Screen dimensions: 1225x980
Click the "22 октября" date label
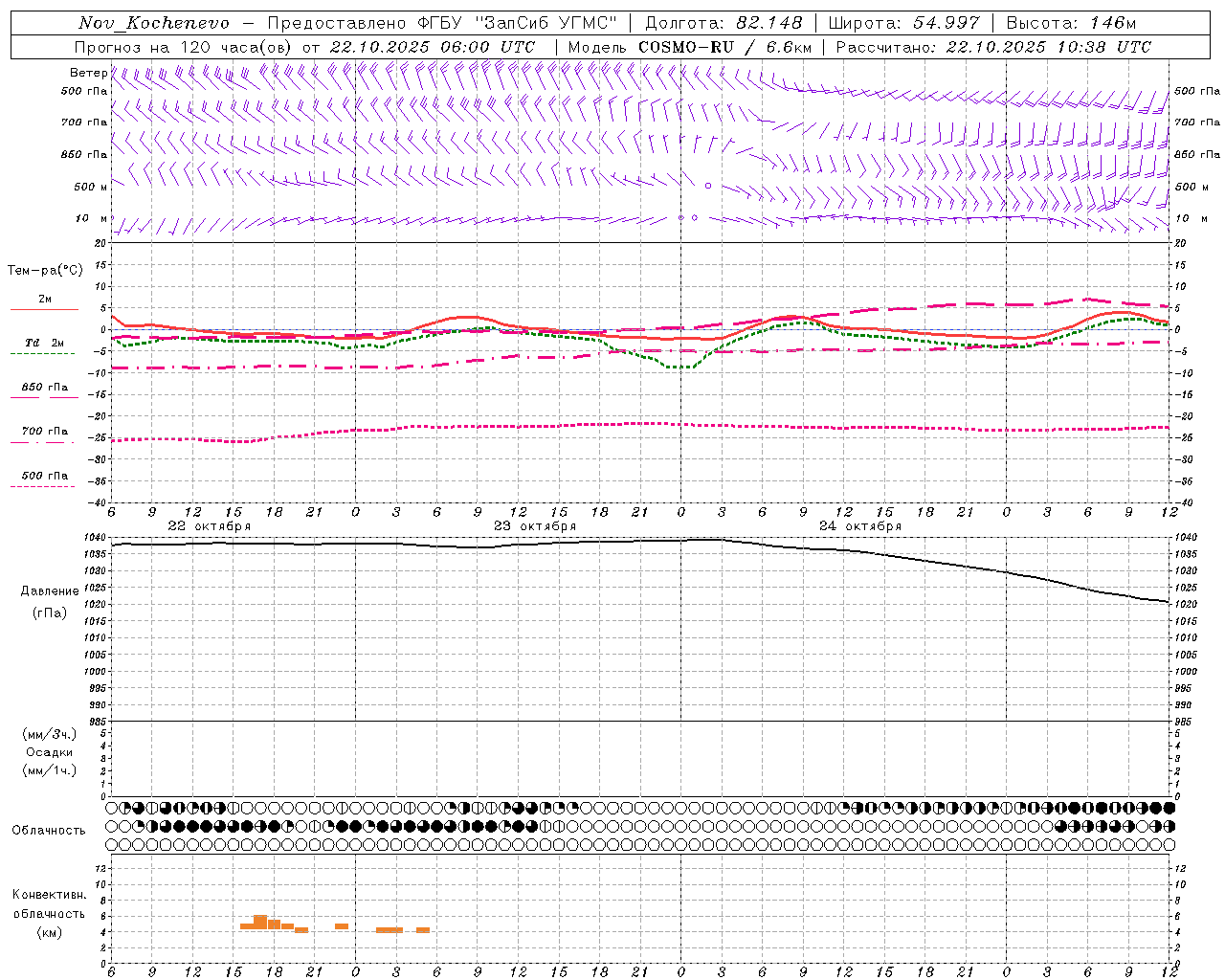[210, 526]
